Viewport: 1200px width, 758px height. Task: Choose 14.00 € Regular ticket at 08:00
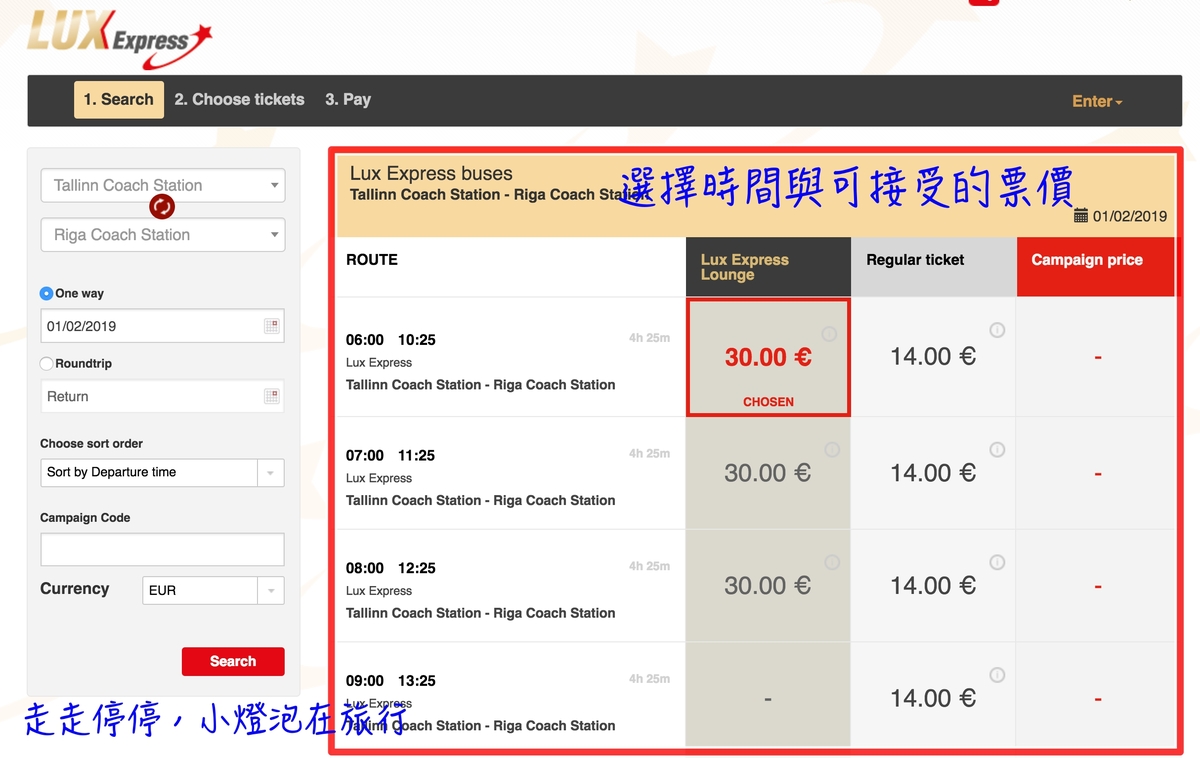[x=933, y=586]
